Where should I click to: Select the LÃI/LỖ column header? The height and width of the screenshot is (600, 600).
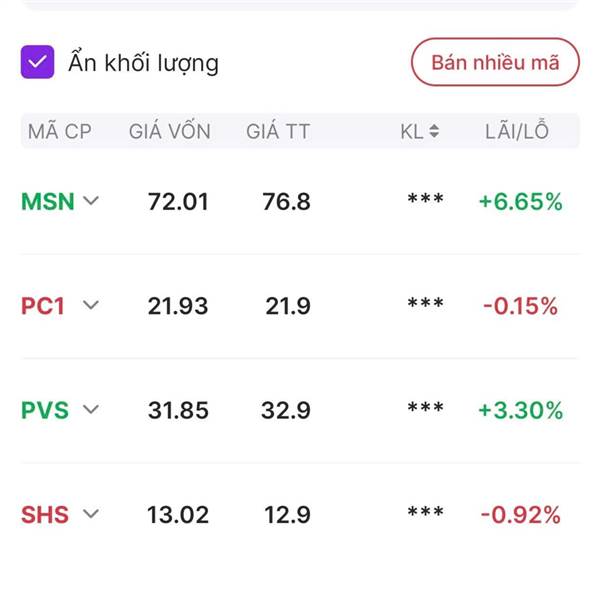tap(517, 131)
